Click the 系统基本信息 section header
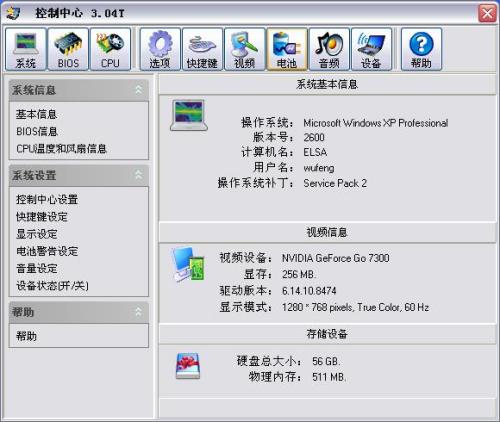The image size is (500, 422). [x=327, y=84]
